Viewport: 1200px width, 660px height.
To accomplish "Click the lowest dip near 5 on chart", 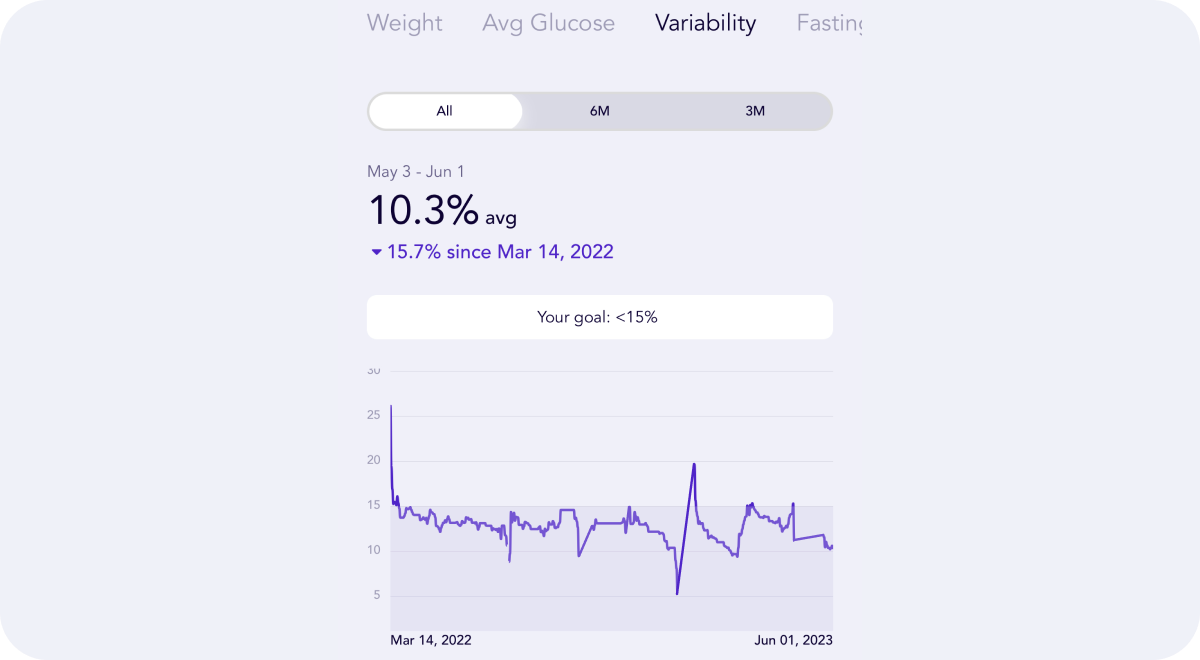I will click(x=677, y=594).
